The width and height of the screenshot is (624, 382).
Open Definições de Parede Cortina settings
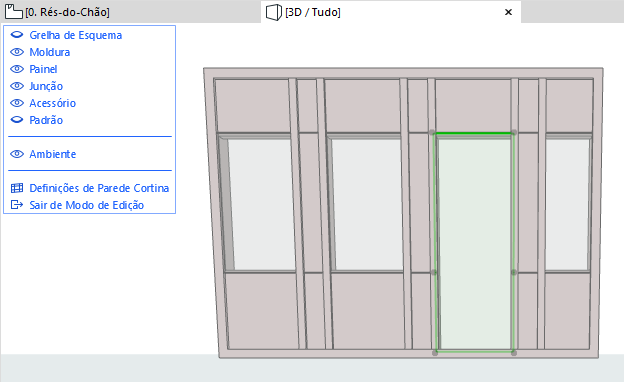coord(99,188)
